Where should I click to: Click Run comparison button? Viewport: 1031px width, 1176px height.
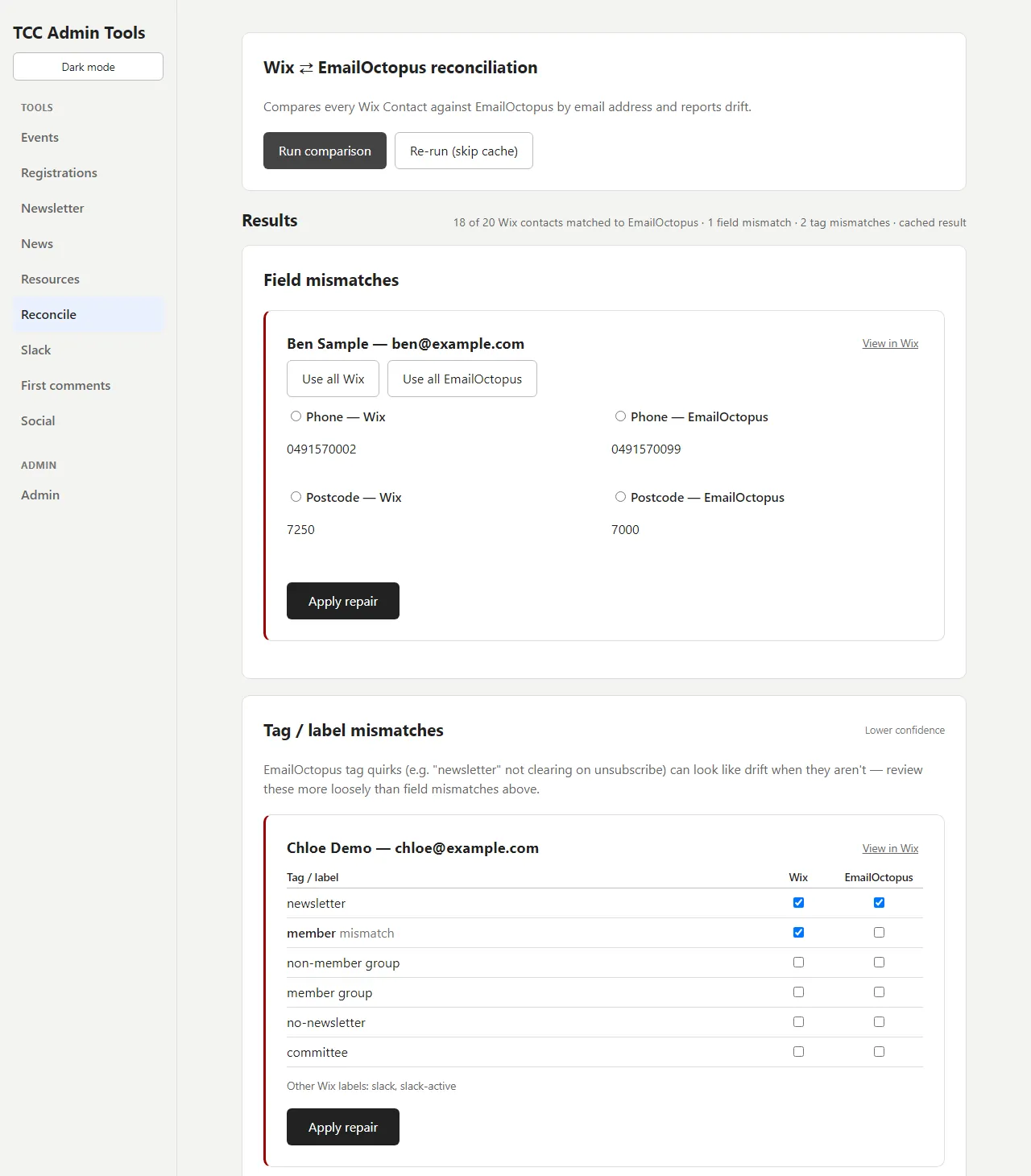coord(325,151)
